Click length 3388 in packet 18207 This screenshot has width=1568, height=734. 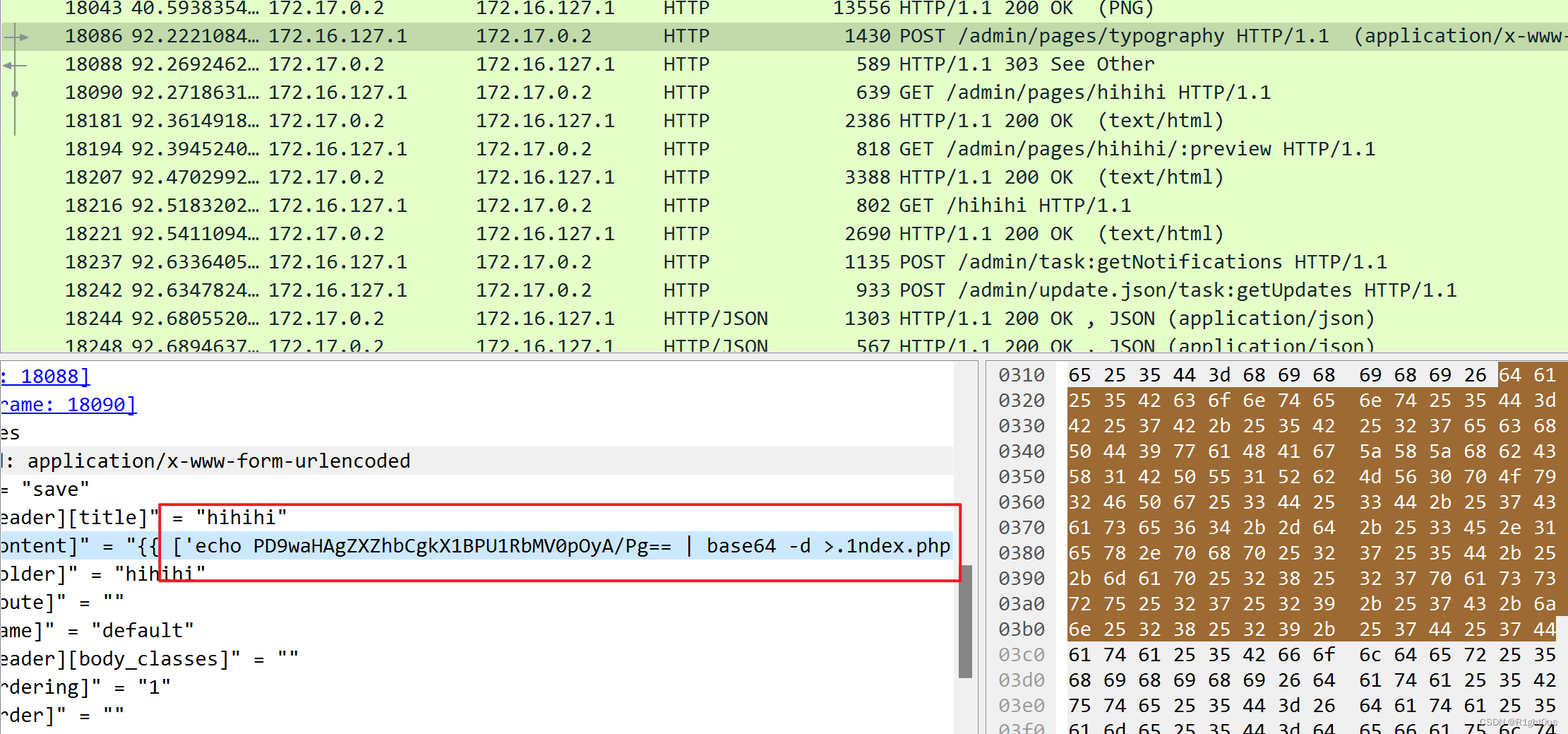pyautogui.click(x=868, y=177)
